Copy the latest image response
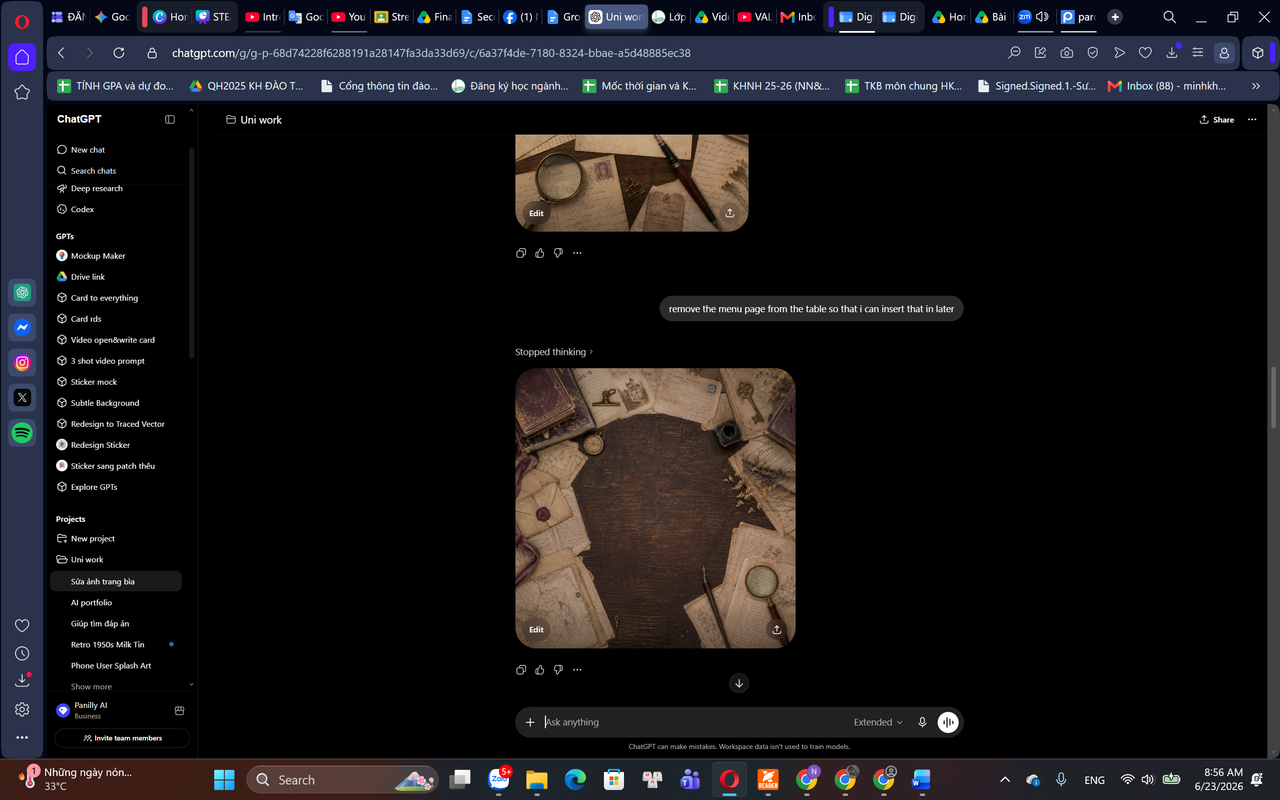Image resolution: width=1280 pixels, height=800 pixels. point(521,670)
